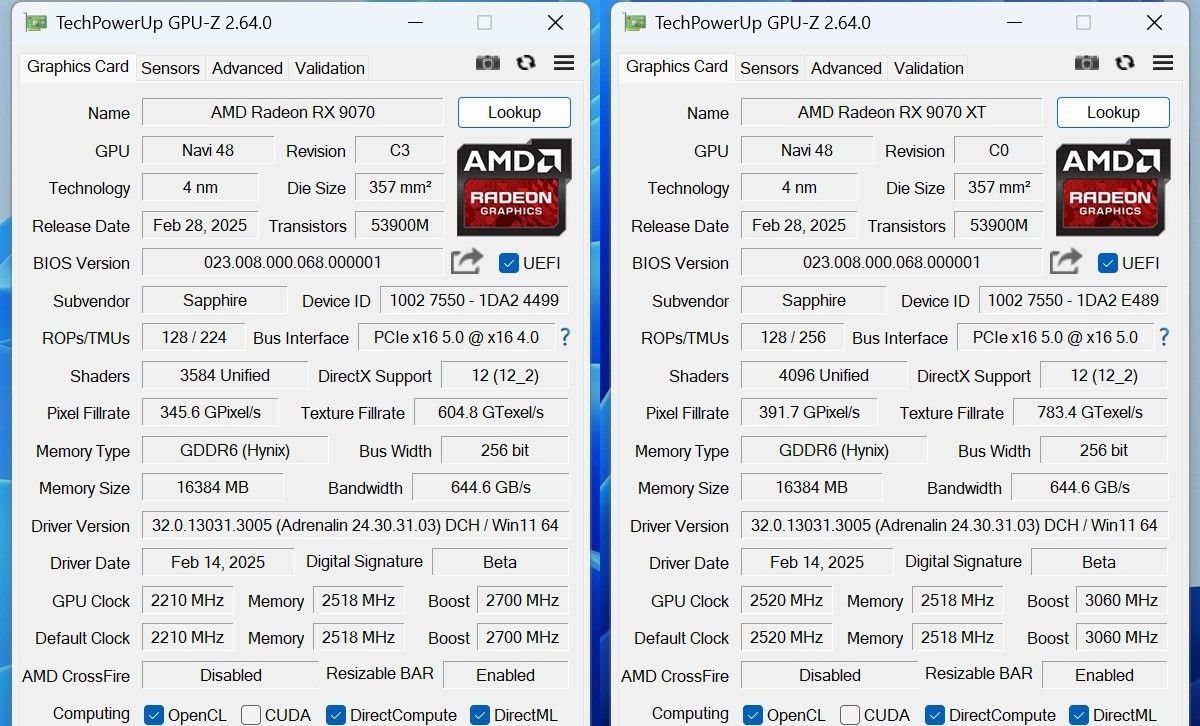This screenshot has width=1200, height=726.
Task: Click Bus Interface question mark in RX 9070 window
Action: [x=565, y=337]
